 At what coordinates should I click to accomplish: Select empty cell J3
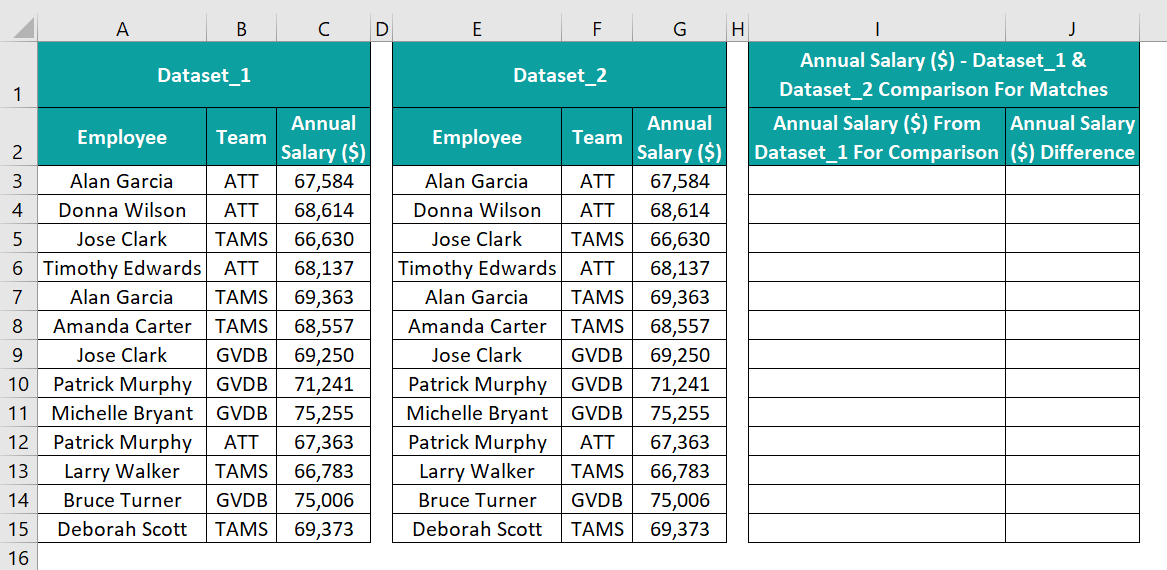pyautogui.click(x=1072, y=181)
